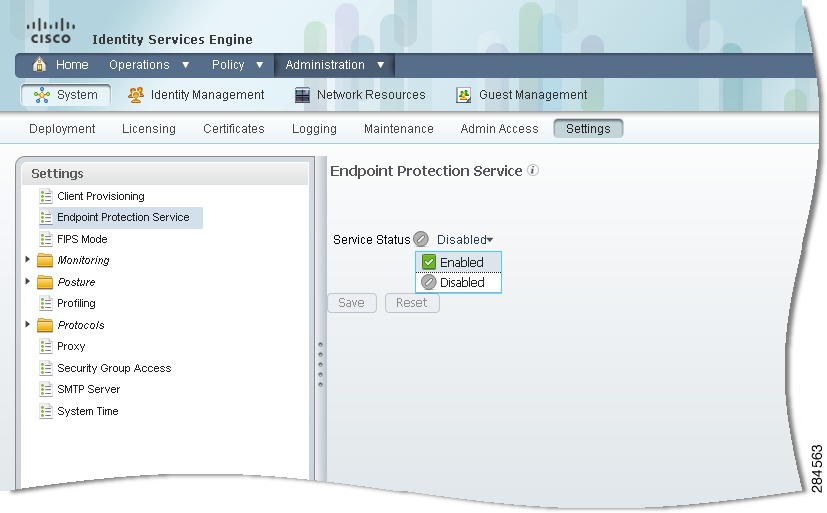The height and width of the screenshot is (513, 827).
Task: Click the Profiling list icon
Action: (46, 303)
